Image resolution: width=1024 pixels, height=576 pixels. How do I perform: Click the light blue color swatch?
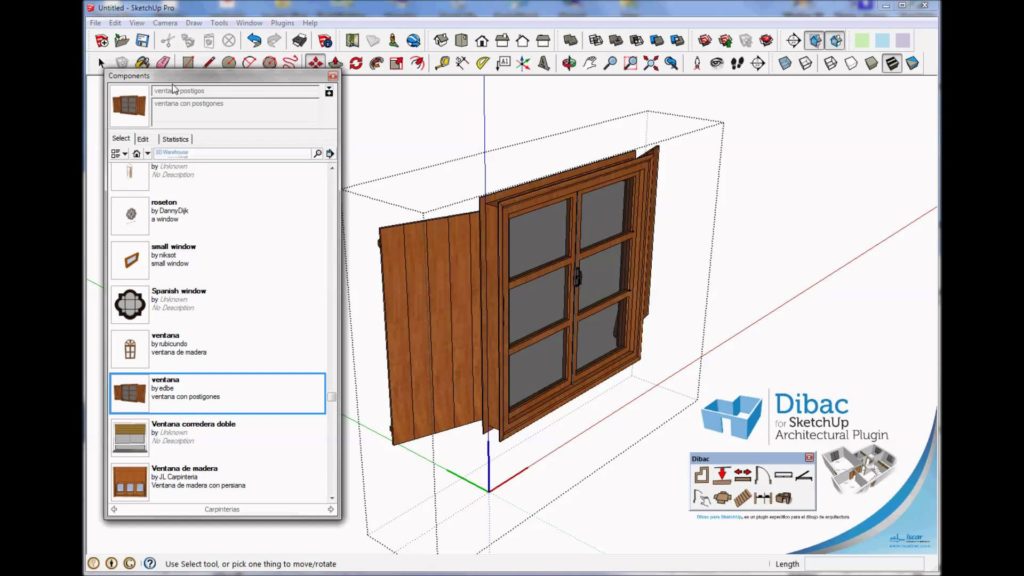click(x=882, y=40)
